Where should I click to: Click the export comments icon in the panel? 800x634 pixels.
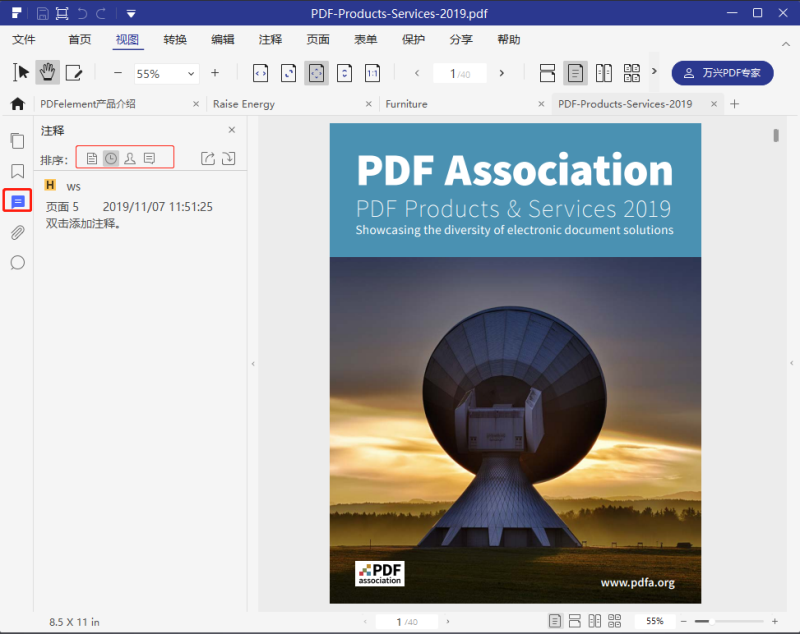pyautogui.click(x=208, y=158)
